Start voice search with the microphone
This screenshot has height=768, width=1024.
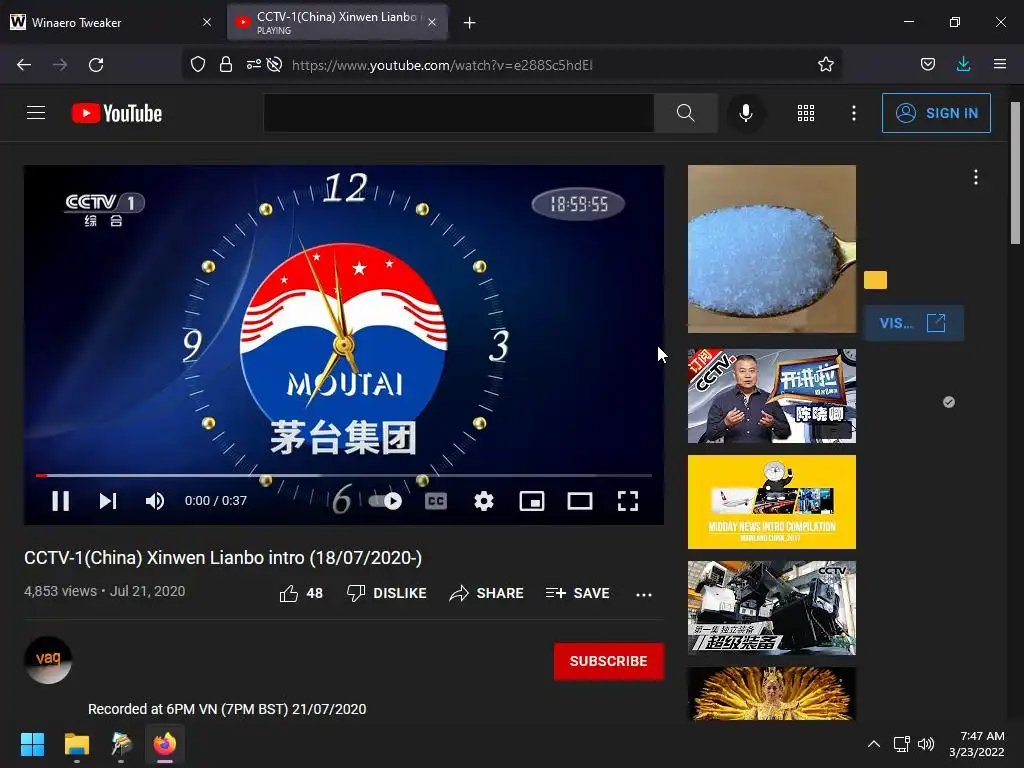pos(746,113)
